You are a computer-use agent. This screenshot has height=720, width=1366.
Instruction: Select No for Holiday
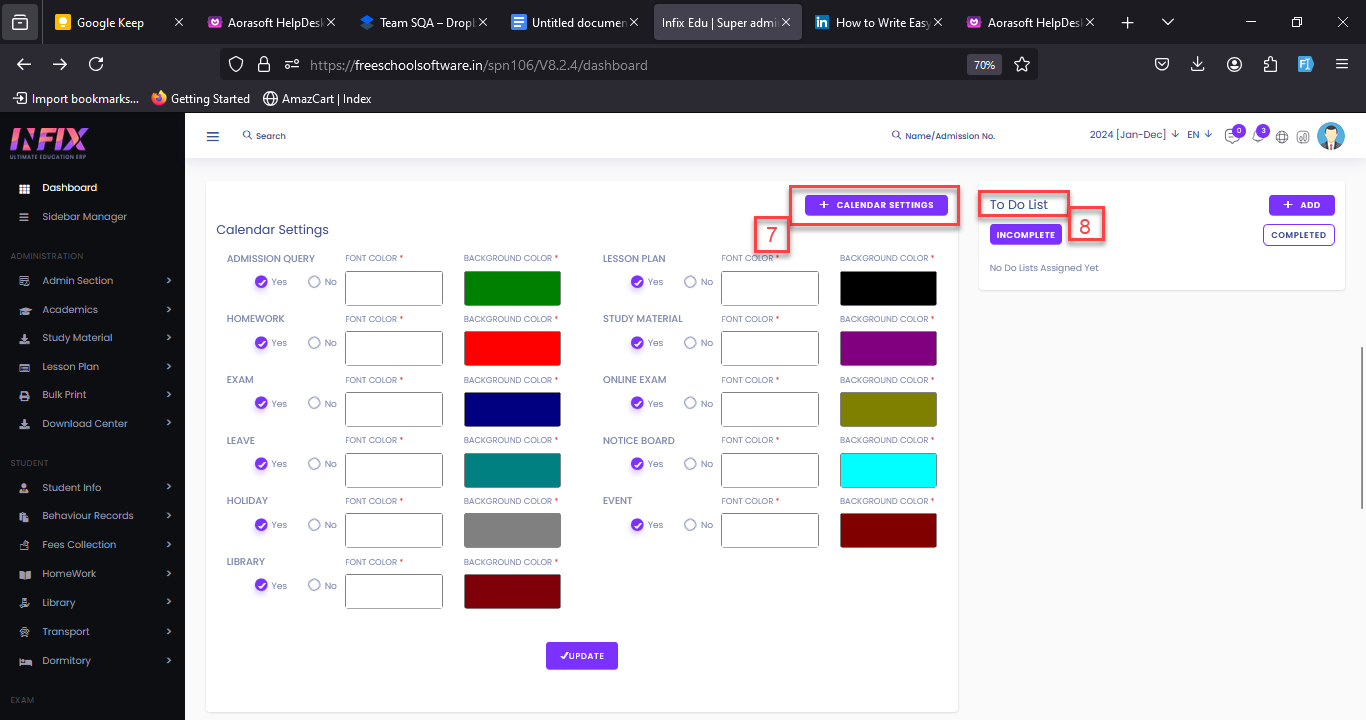click(314, 525)
